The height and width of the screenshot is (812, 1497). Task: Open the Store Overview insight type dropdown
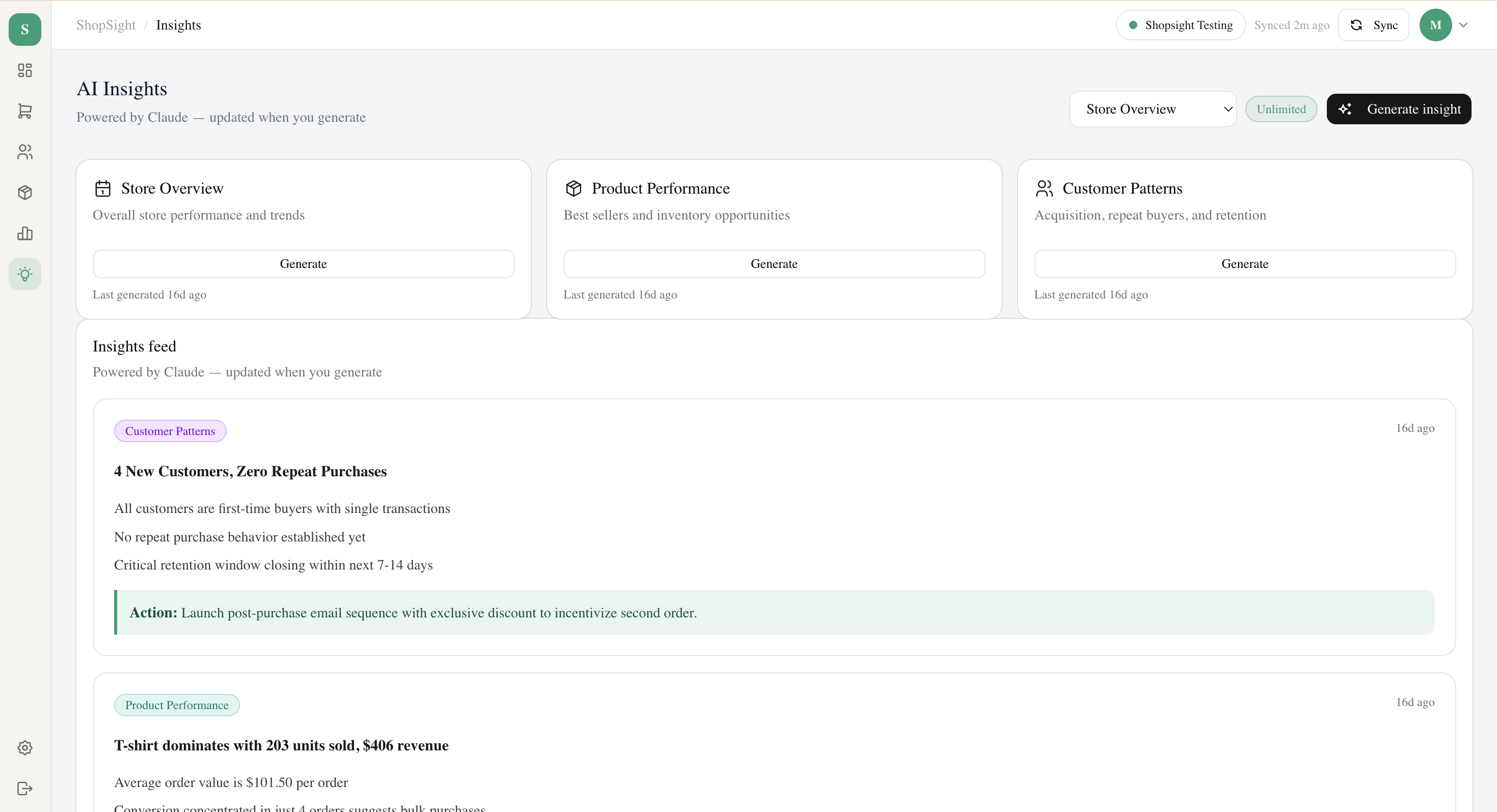click(x=1153, y=109)
